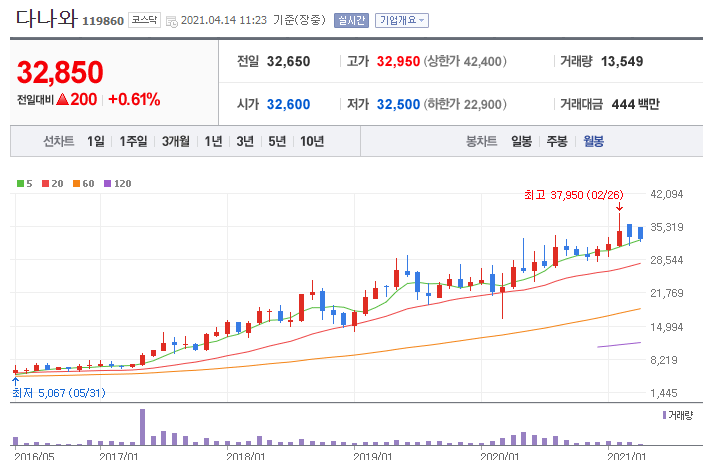Image resolution: width=703 pixels, height=460 pixels.
Task: Click the purple 거래량 legend icon
Action: pos(663,413)
